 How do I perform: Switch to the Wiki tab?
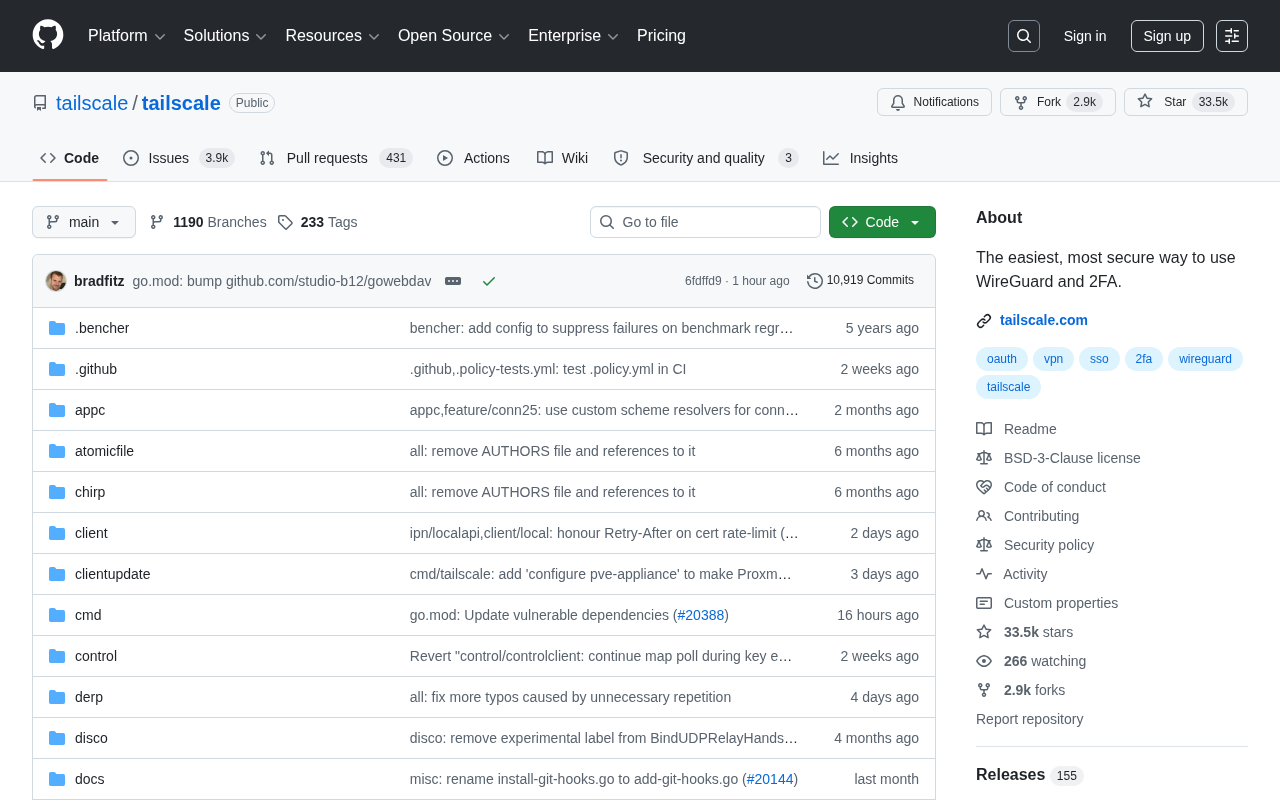pos(563,158)
